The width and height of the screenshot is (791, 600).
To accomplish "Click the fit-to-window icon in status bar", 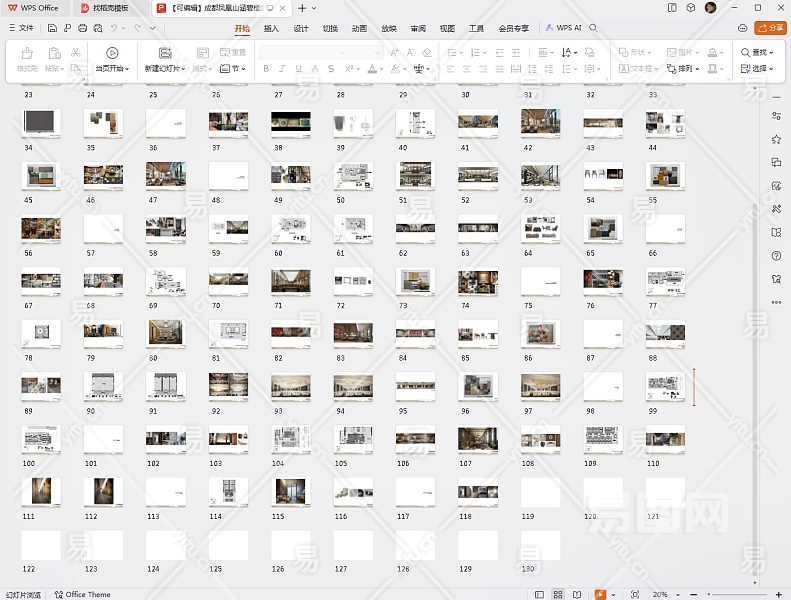I will coord(635,594).
